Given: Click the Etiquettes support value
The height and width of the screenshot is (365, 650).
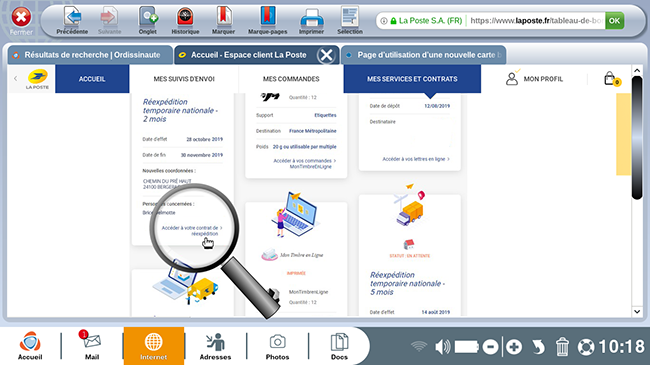Looking at the screenshot, I should (325, 115).
